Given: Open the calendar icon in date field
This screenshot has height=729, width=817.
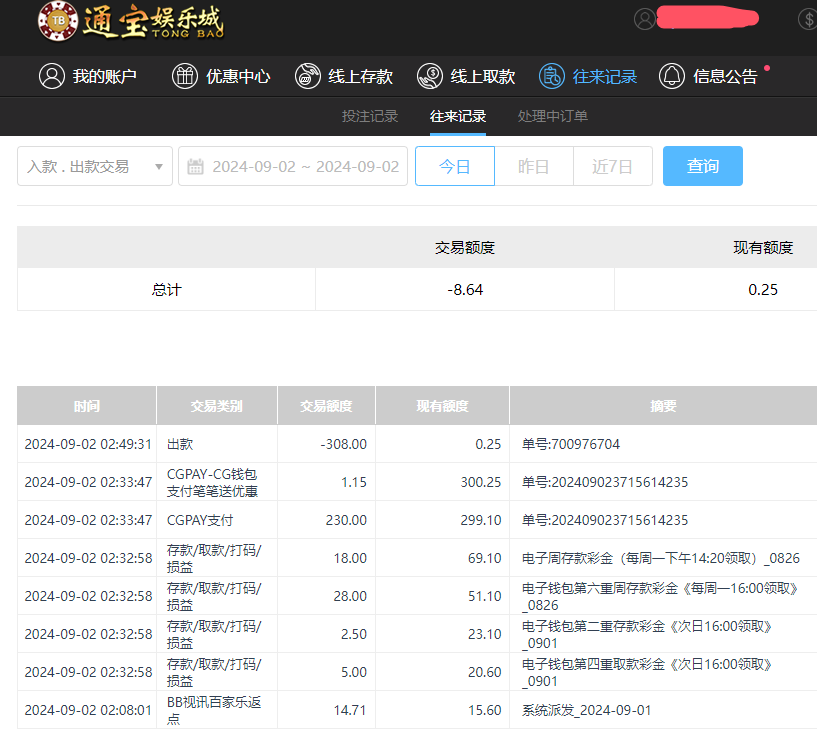Looking at the screenshot, I should tap(196, 166).
